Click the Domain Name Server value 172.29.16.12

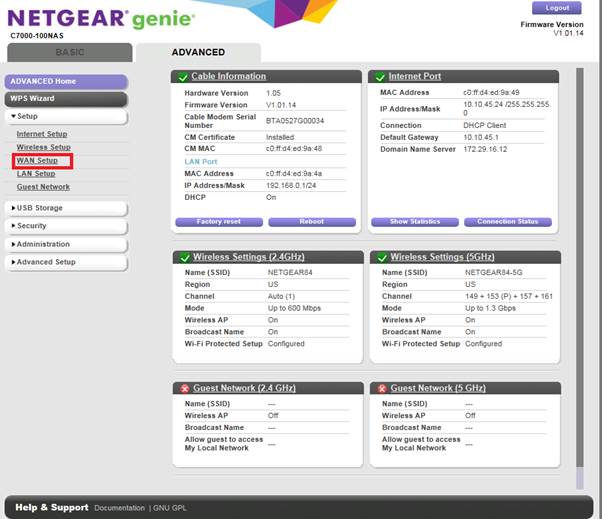click(x=485, y=149)
